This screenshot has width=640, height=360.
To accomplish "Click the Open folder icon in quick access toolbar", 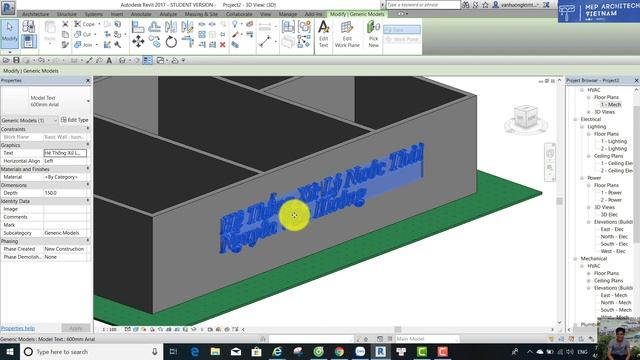I will 6,60.
